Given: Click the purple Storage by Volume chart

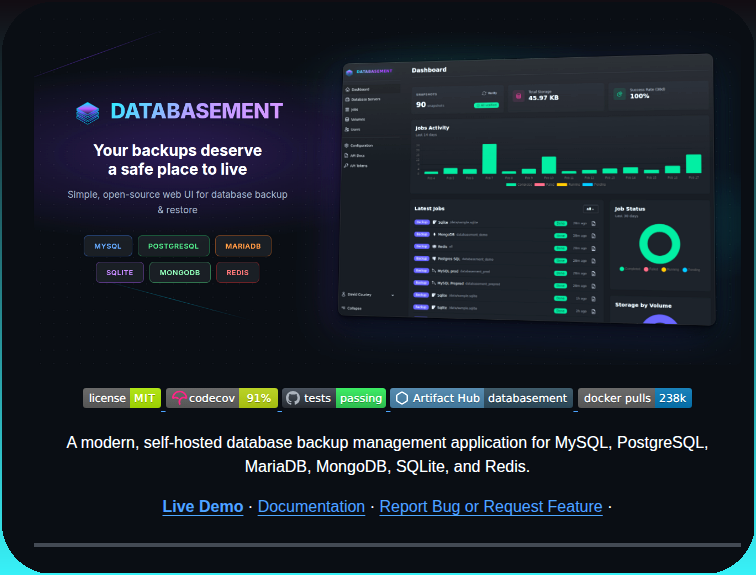Looking at the screenshot, I should point(660,319).
